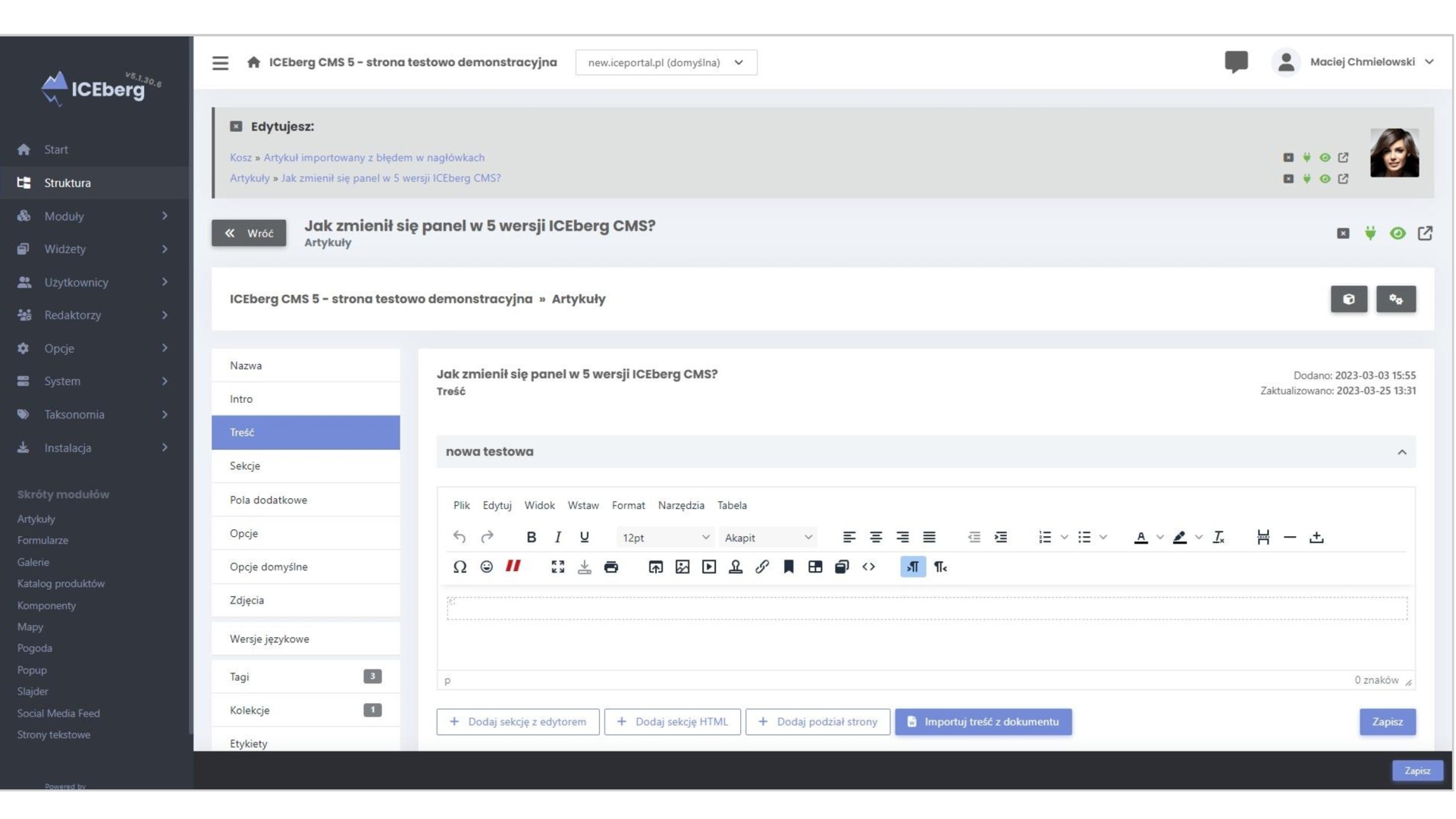Toggle underline formatting
The image size is (1456, 819).
584,537
